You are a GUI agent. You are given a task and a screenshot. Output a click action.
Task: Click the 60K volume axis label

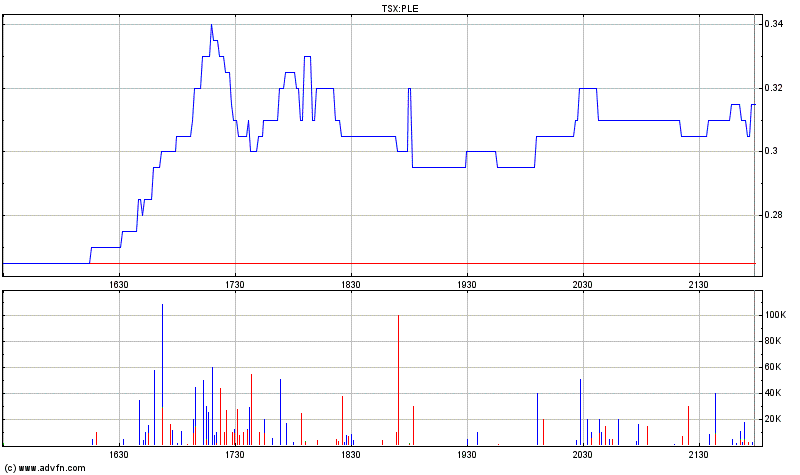tap(773, 367)
